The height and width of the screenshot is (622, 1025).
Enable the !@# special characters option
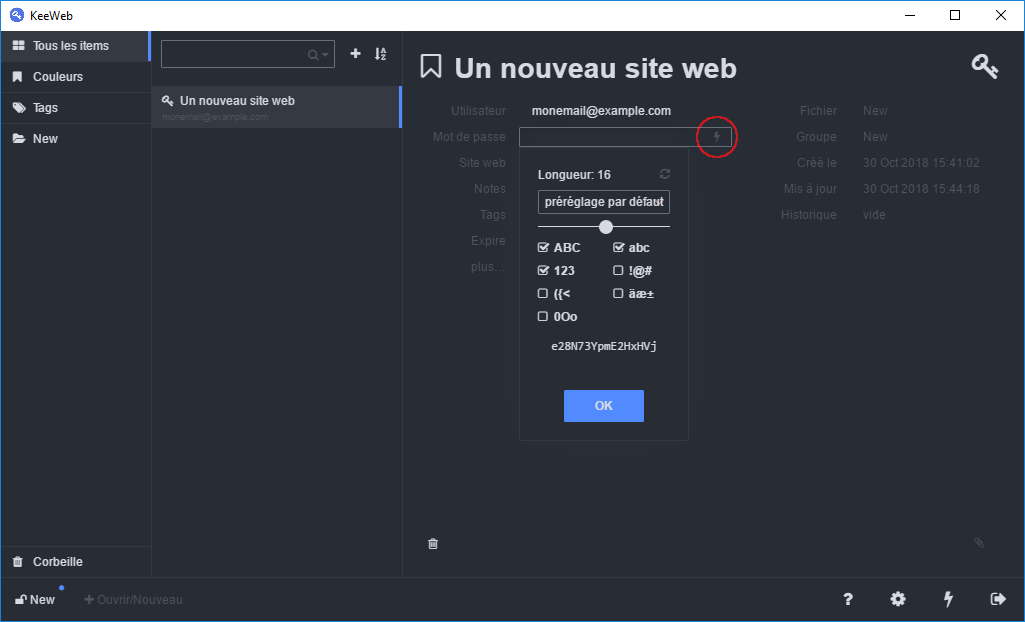coord(617,270)
